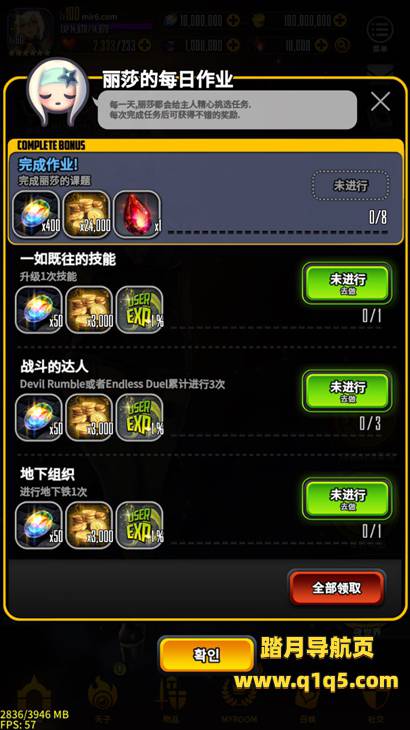The image size is (410, 730).
Task: Click the x3,000 gold reward under 战斗的达人
Action: (89, 418)
